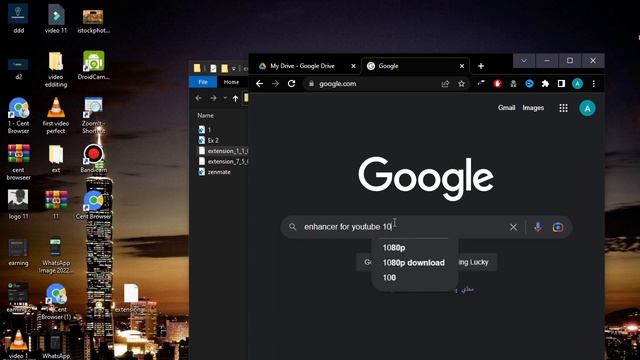Open recent locations dropdown in File Explorer
640x360 pixels.
coord(225,98)
